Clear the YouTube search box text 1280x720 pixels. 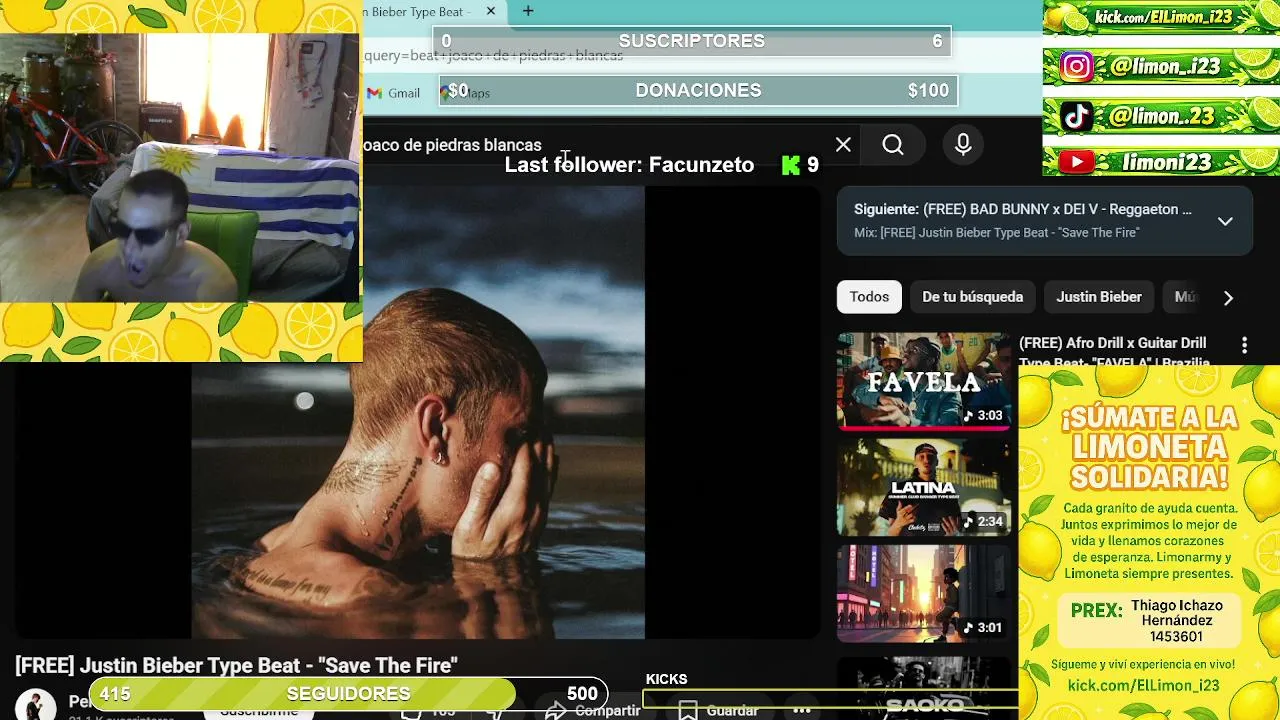(843, 145)
